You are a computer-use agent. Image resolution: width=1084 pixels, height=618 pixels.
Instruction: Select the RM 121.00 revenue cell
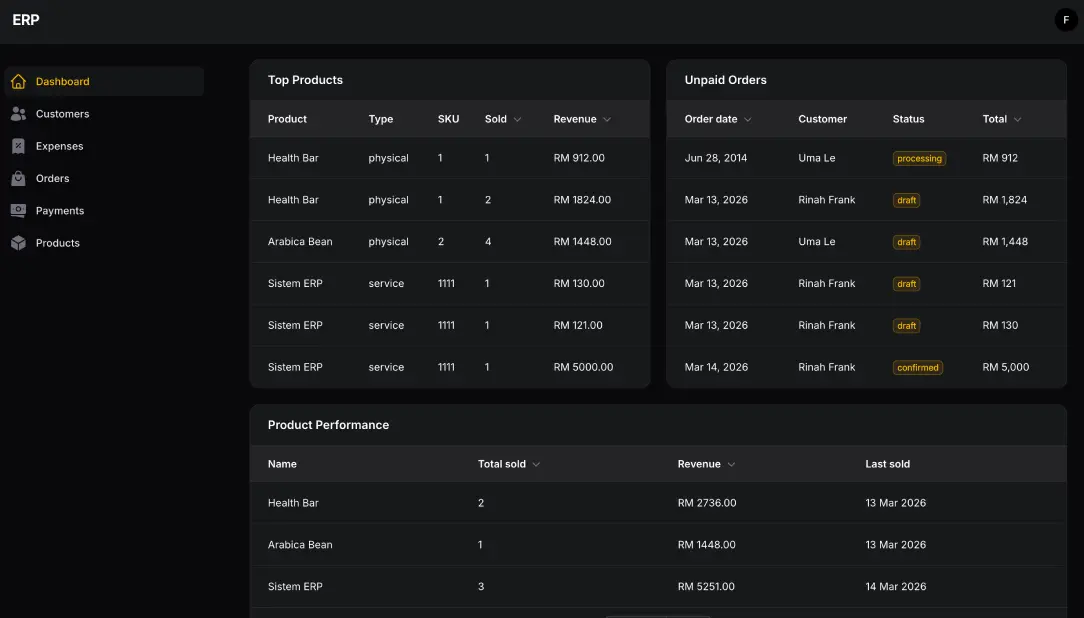tap(578, 325)
